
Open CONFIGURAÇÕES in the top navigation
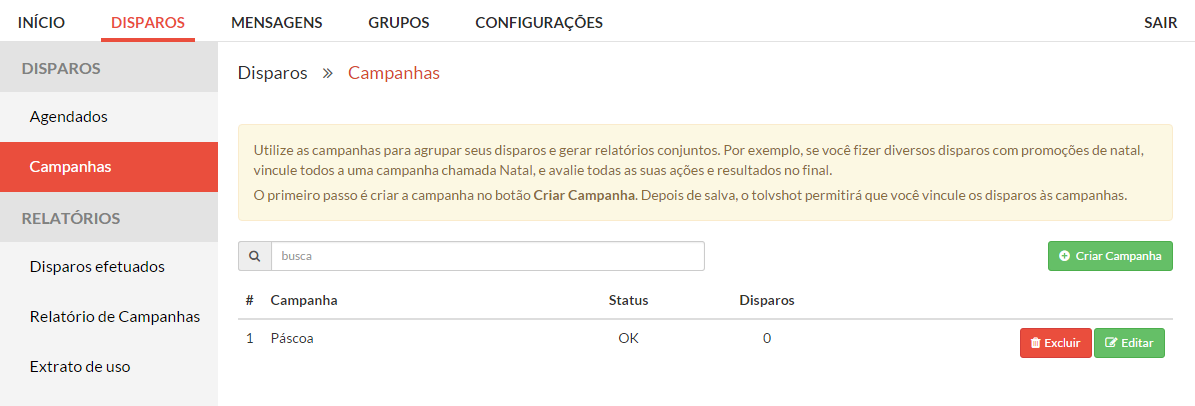point(539,22)
